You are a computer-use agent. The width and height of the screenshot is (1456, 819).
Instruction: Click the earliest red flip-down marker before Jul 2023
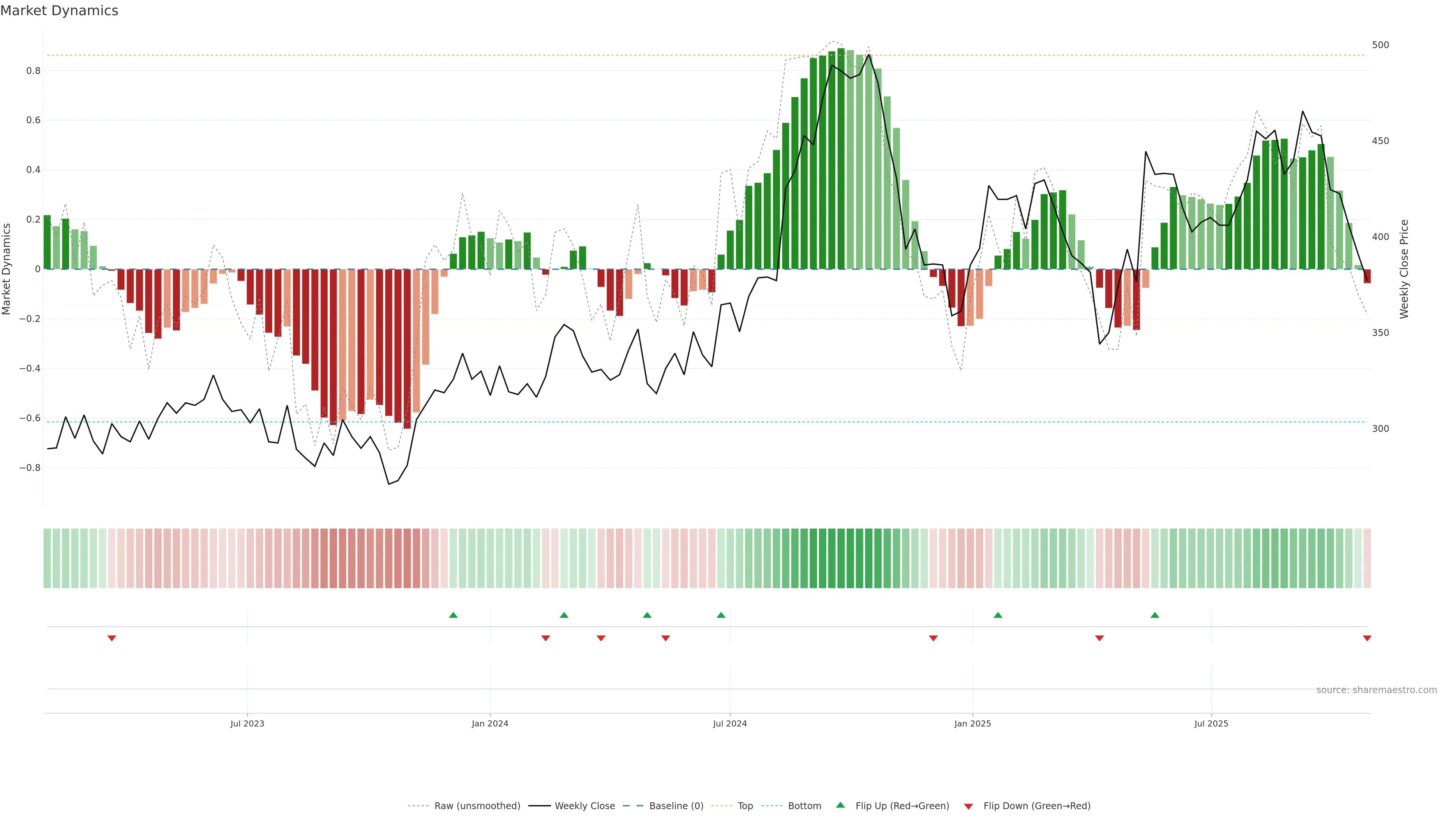click(112, 638)
